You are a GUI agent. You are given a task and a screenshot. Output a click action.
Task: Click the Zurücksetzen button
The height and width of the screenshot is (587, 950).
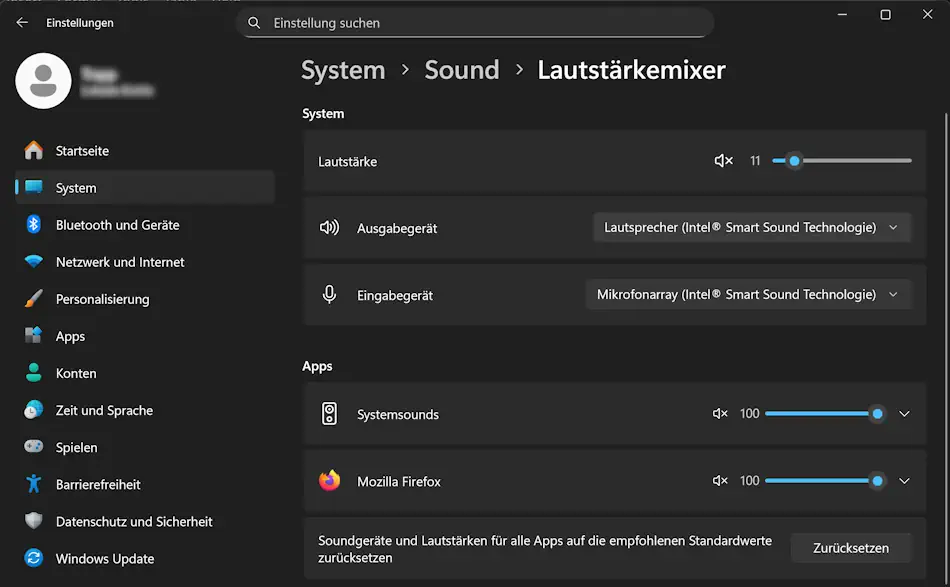pyautogui.click(x=851, y=548)
